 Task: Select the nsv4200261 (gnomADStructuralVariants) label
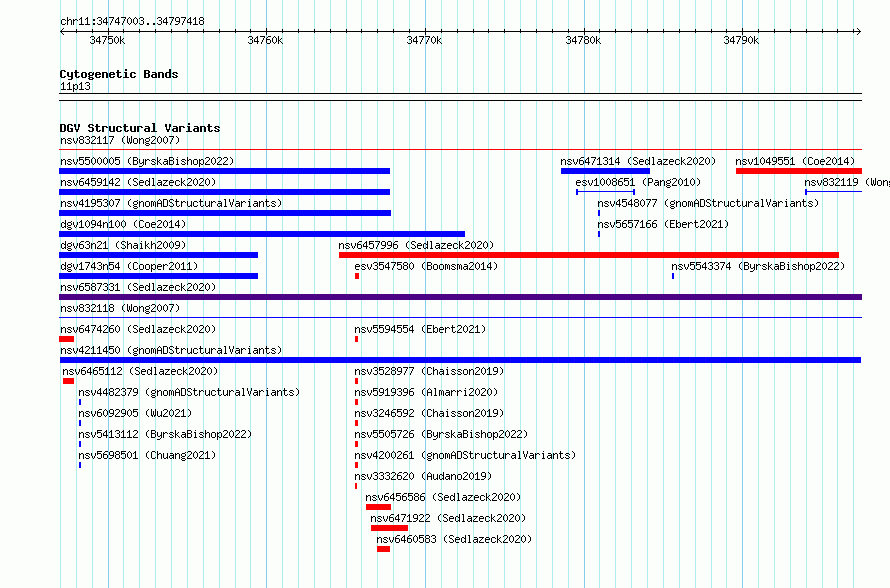point(465,455)
